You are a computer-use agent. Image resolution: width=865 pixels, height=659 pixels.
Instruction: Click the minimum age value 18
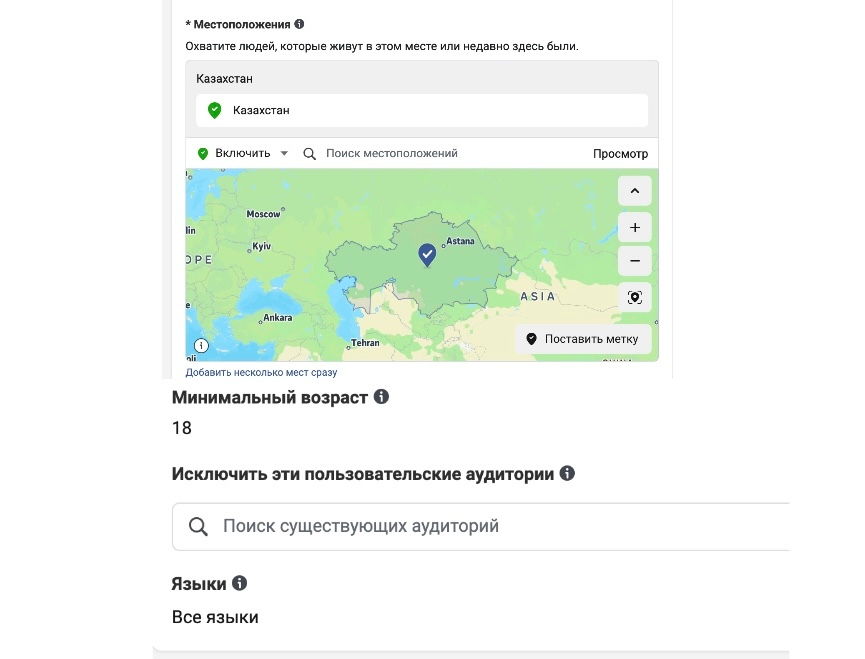[182, 428]
